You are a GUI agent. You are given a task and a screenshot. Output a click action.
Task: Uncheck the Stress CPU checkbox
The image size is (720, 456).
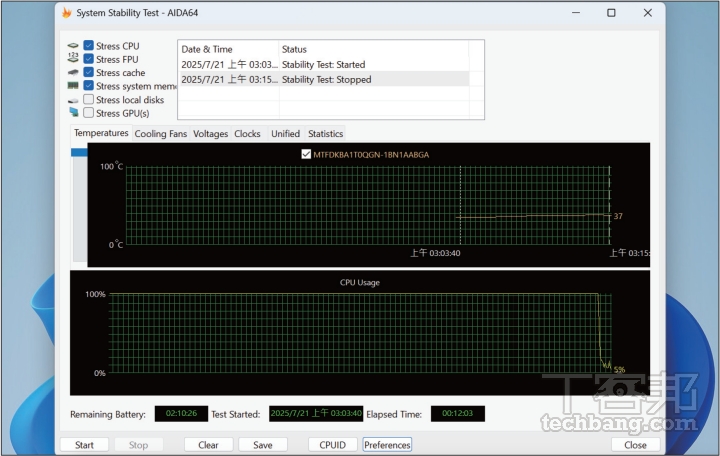(x=89, y=46)
